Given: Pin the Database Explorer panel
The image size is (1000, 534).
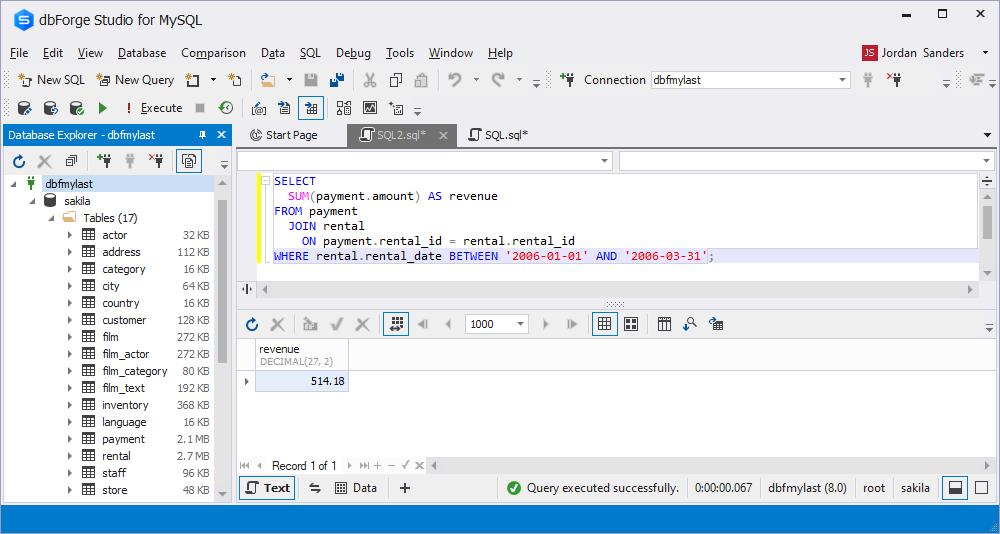Looking at the screenshot, I should coord(203,135).
